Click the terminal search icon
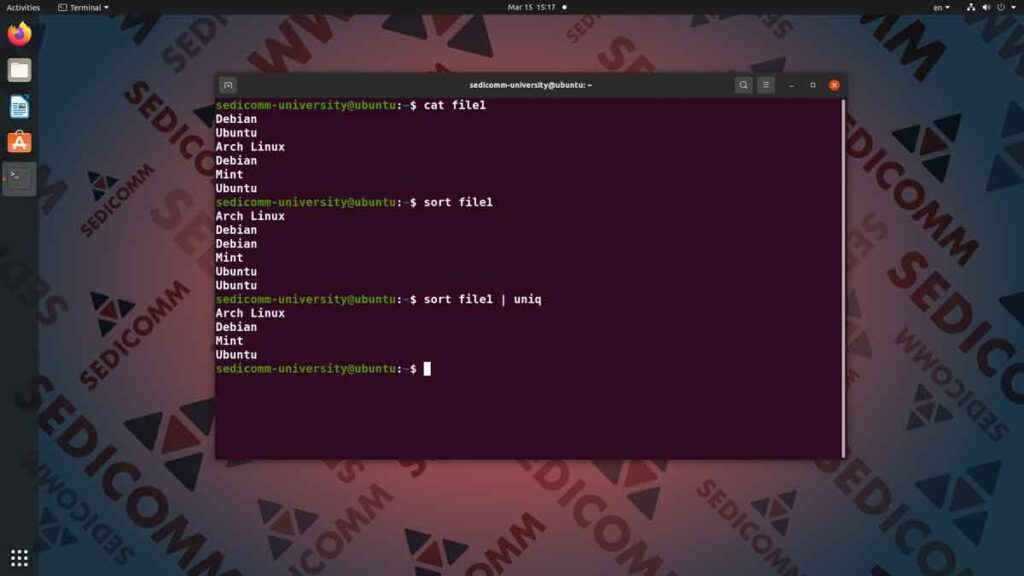1024x576 pixels. [743, 85]
